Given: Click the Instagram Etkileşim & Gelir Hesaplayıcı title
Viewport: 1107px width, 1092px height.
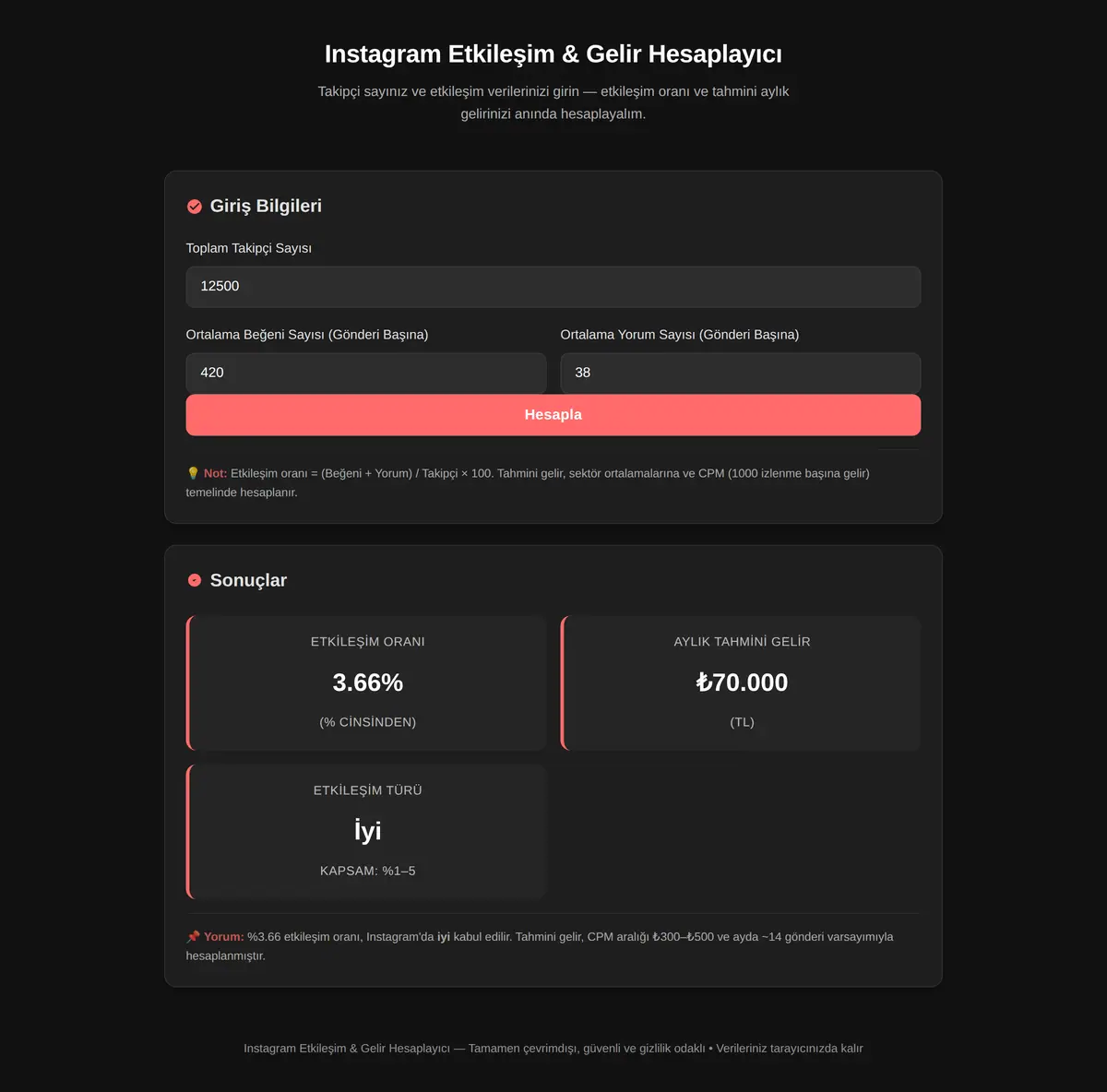Looking at the screenshot, I should [553, 54].
